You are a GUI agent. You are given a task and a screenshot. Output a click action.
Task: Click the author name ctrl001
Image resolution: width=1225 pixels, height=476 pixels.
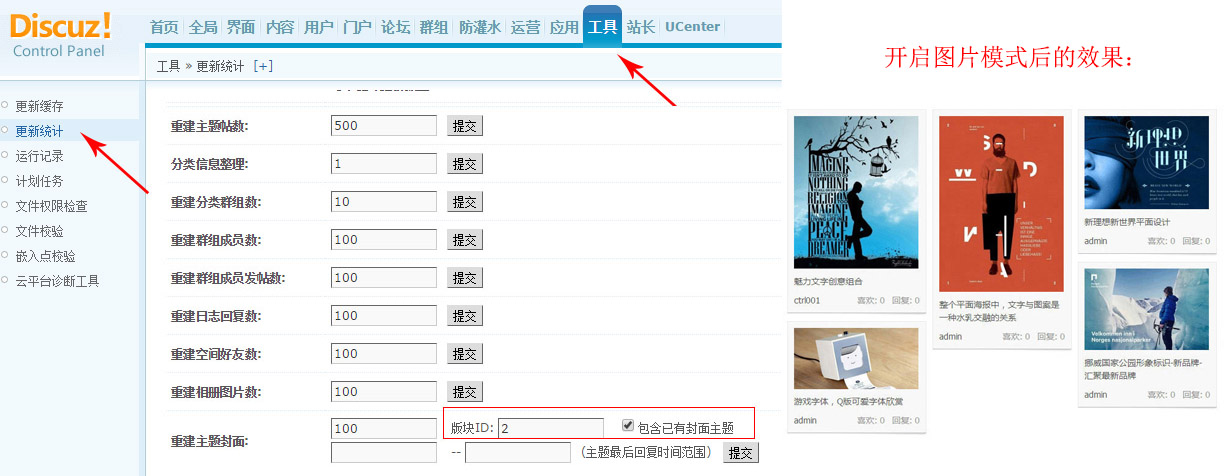tap(807, 300)
